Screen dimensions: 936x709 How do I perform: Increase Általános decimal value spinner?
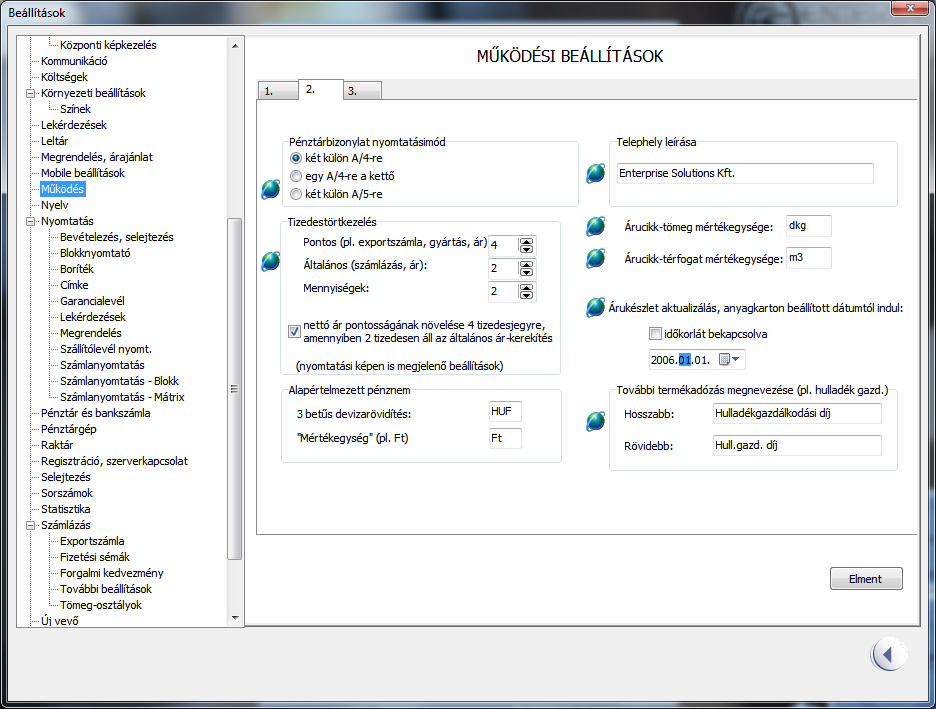(x=526, y=265)
